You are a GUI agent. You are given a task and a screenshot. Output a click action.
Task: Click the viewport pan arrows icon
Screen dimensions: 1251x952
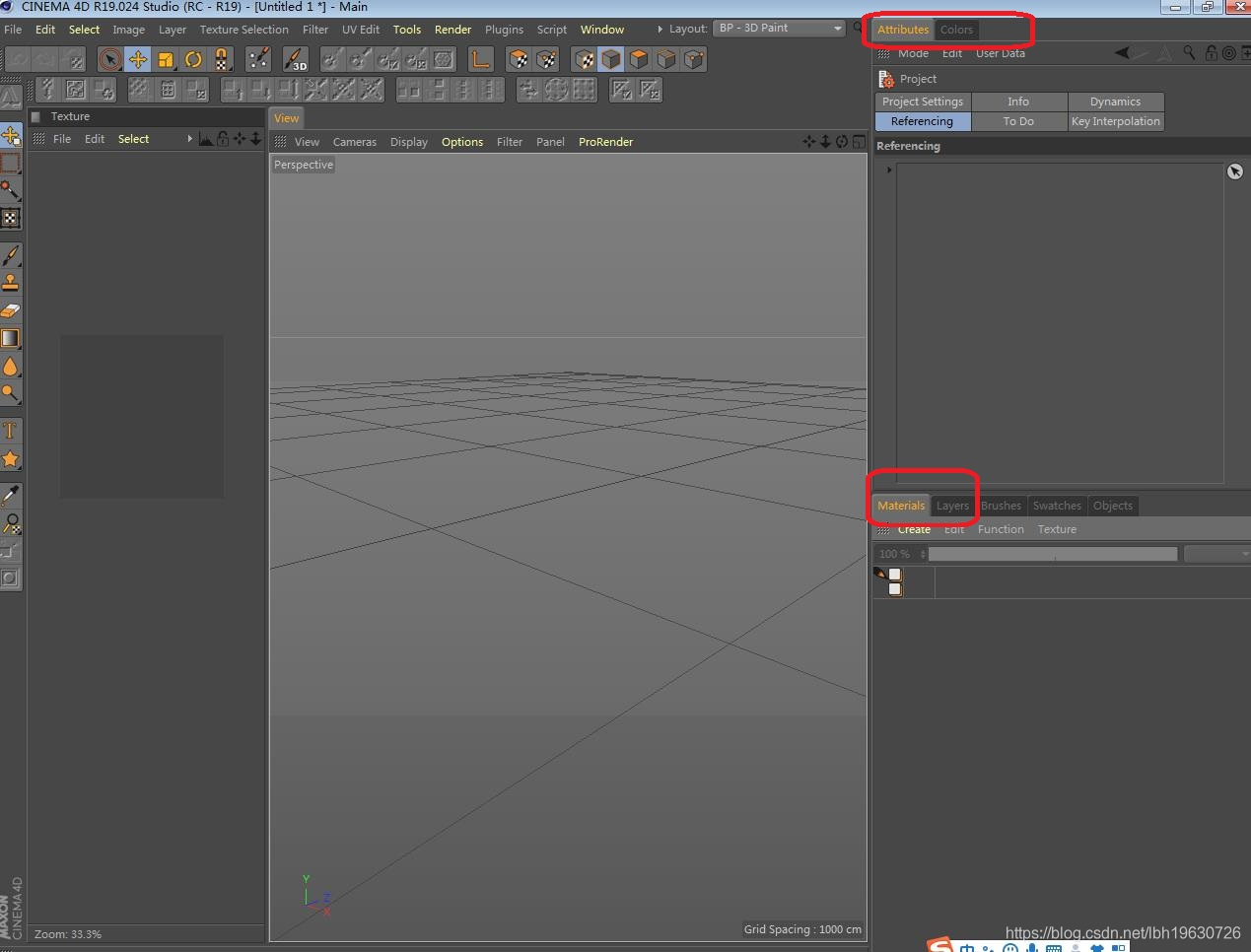click(x=809, y=142)
